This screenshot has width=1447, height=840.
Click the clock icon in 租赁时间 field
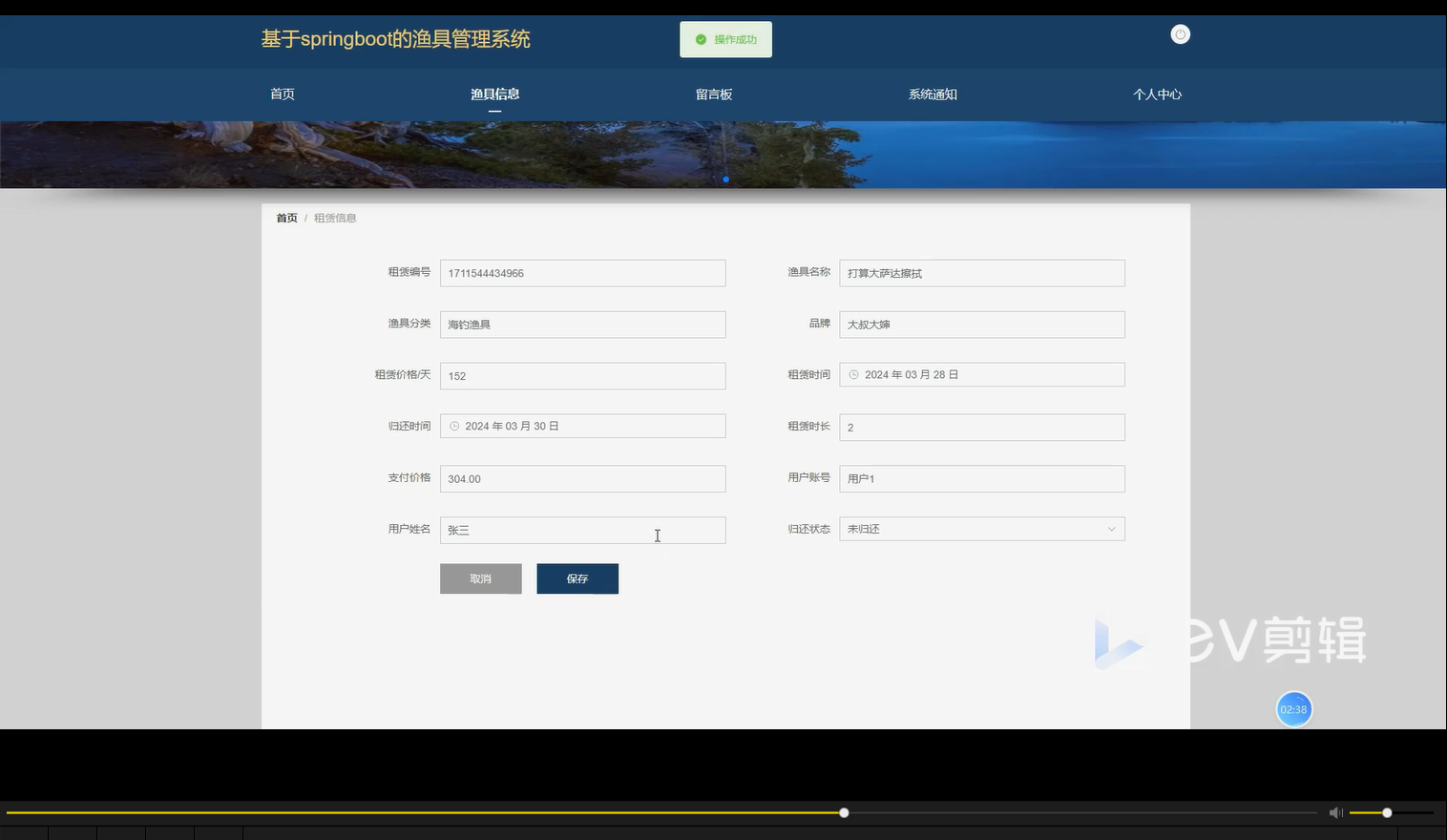tap(853, 375)
